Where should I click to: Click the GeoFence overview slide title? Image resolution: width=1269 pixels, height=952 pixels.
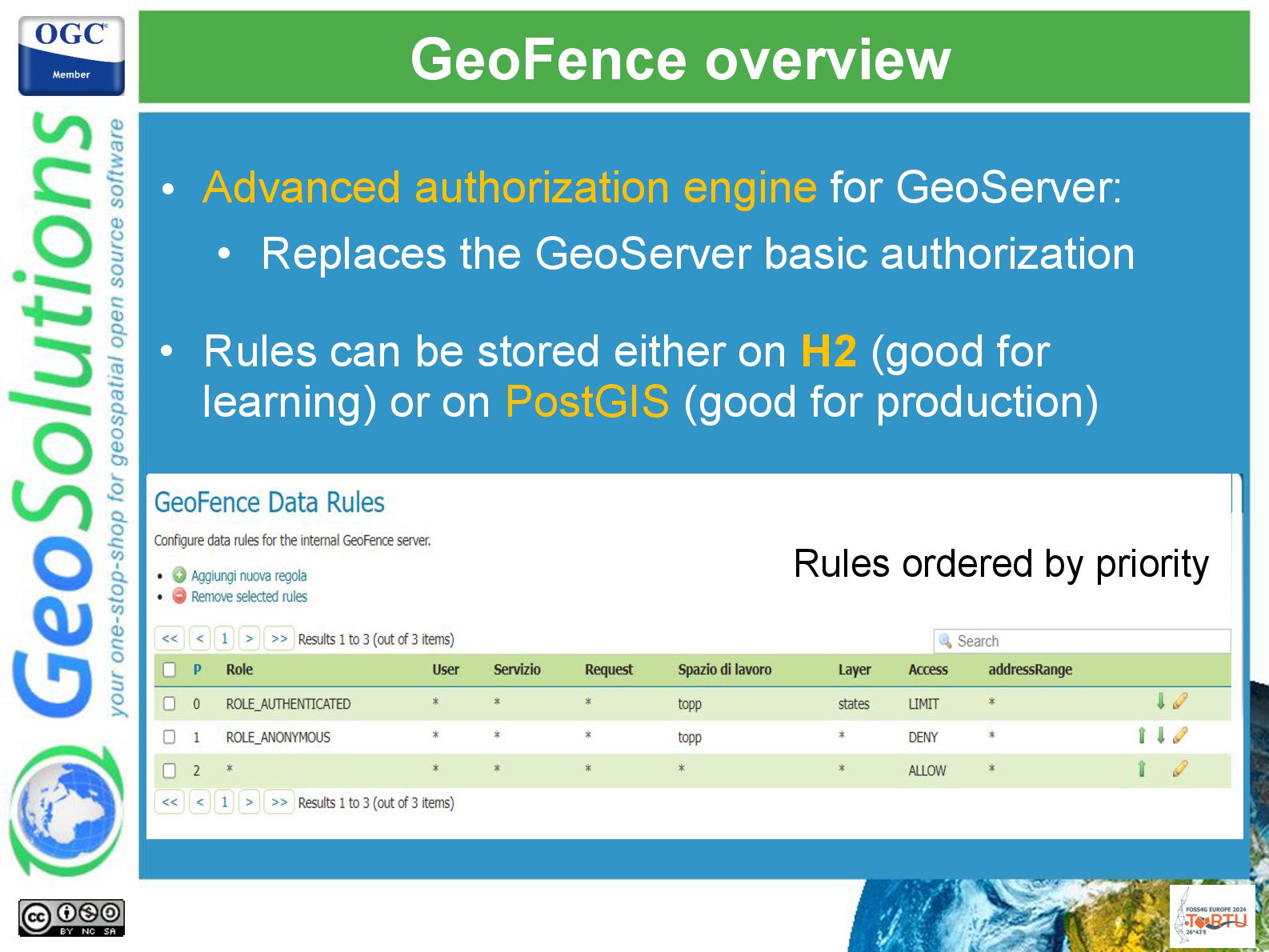(680, 59)
